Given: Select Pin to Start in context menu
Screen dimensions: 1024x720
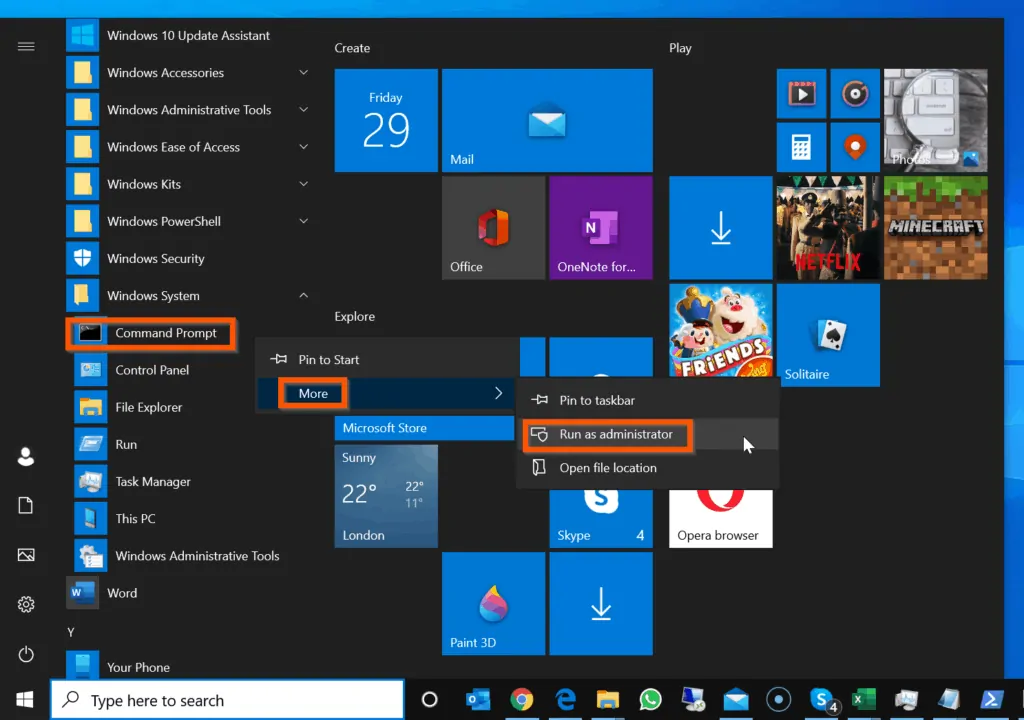Looking at the screenshot, I should point(387,359).
